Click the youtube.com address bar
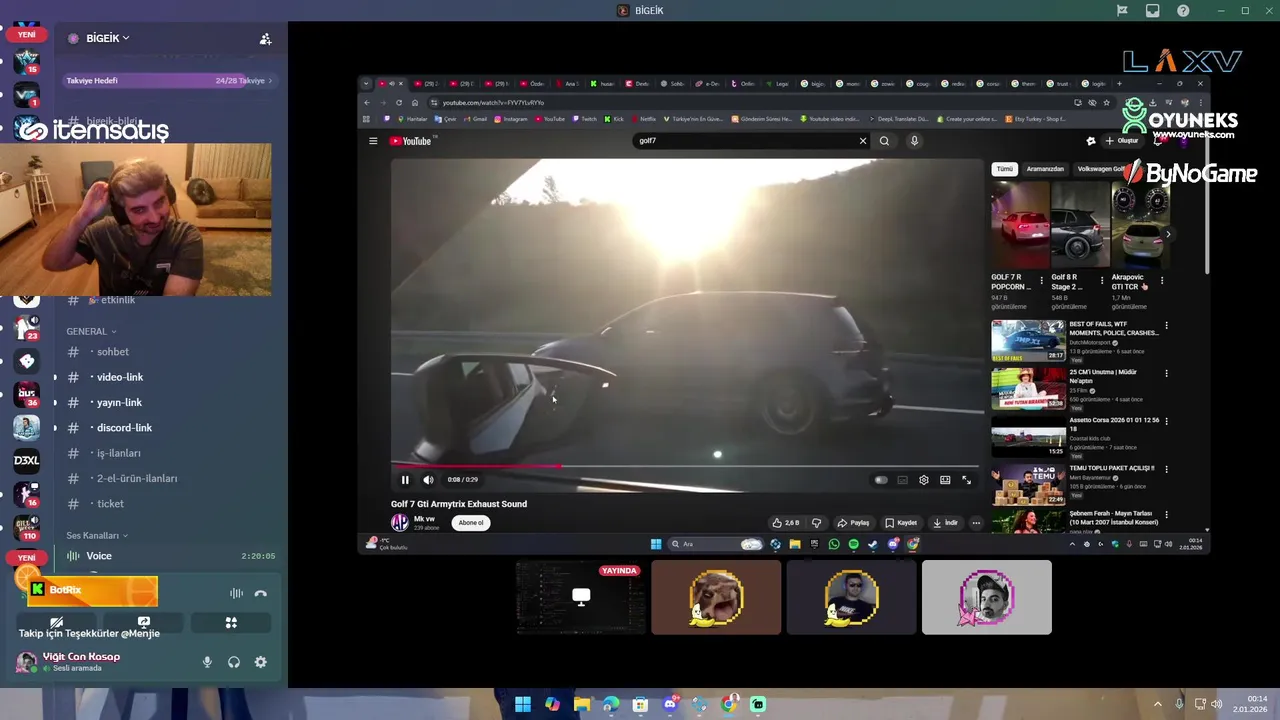The height and width of the screenshot is (720, 1280). tap(750, 102)
